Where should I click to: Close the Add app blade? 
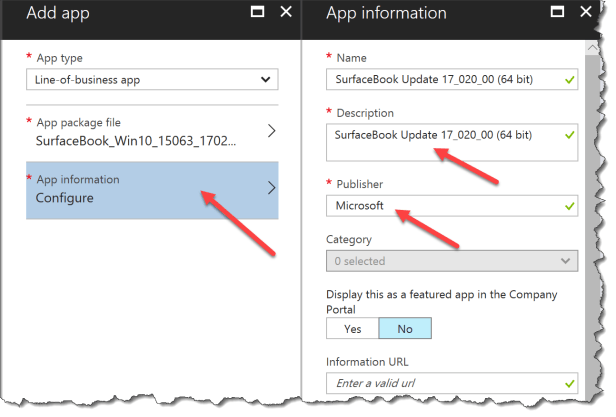286,13
